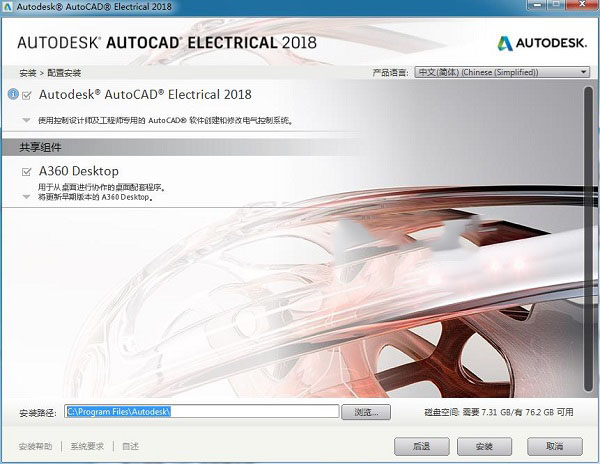This screenshot has width=600, height=464.
Task: Open the 自述 readme link
Action: click(x=130, y=445)
